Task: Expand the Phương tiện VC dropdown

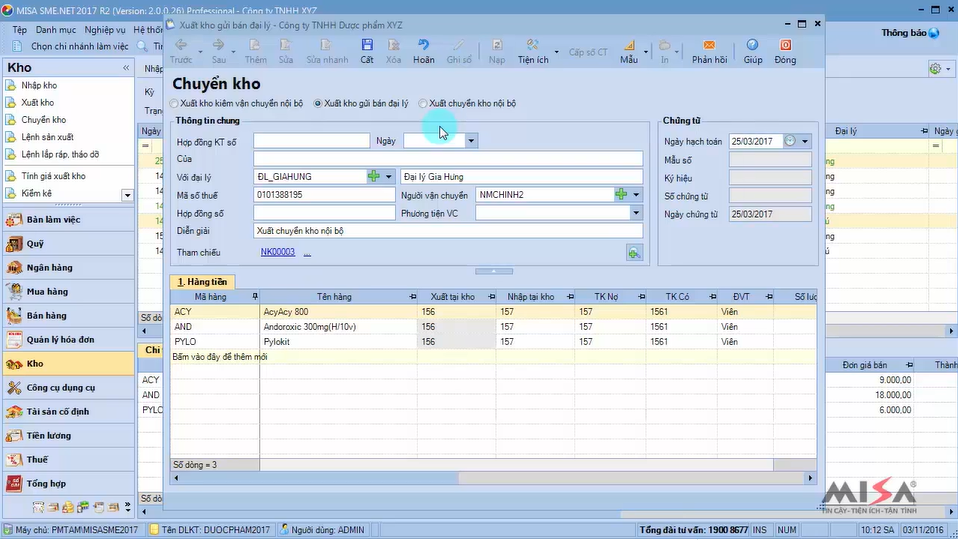Action: click(x=636, y=213)
